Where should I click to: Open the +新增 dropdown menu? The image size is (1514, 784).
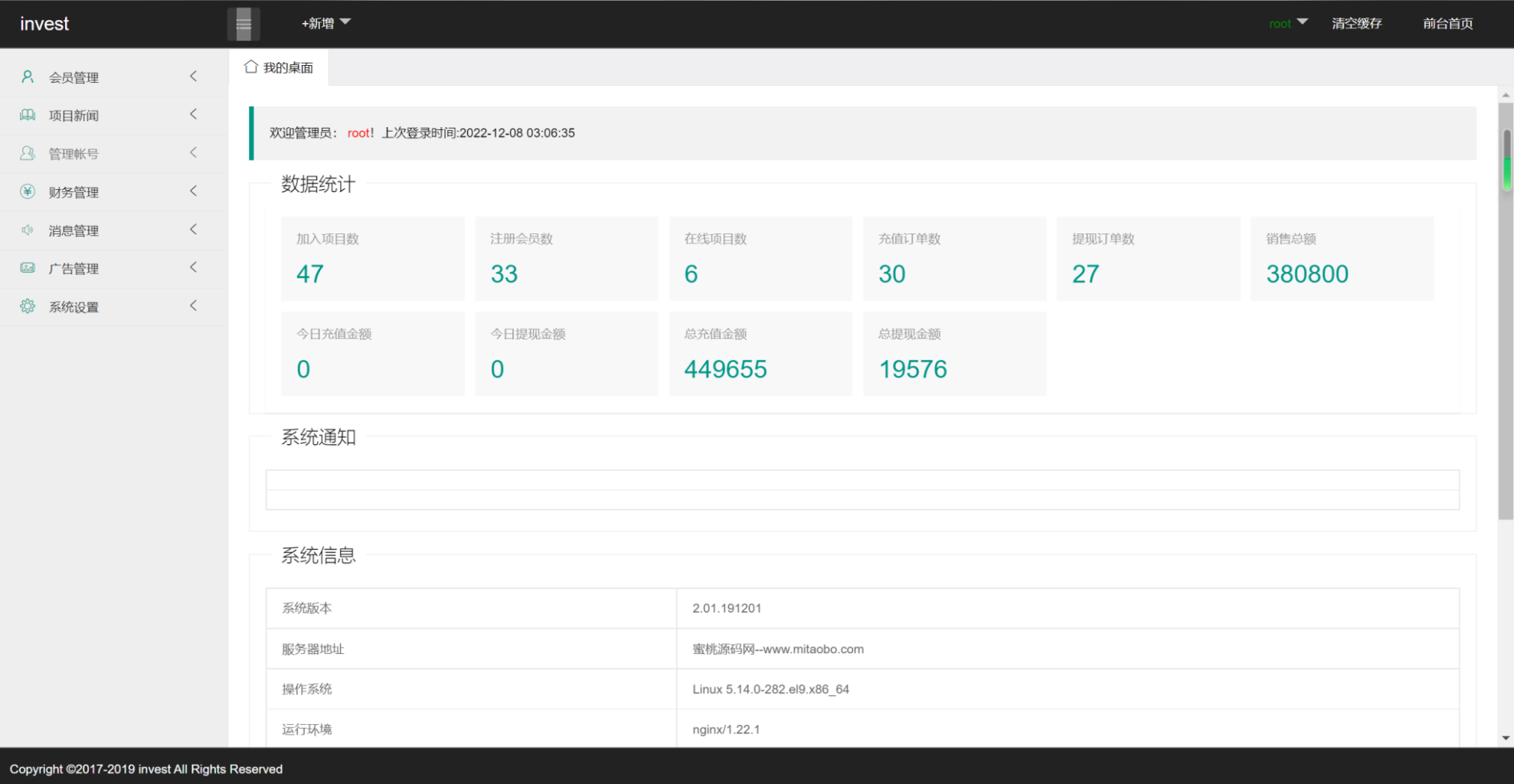(x=325, y=23)
